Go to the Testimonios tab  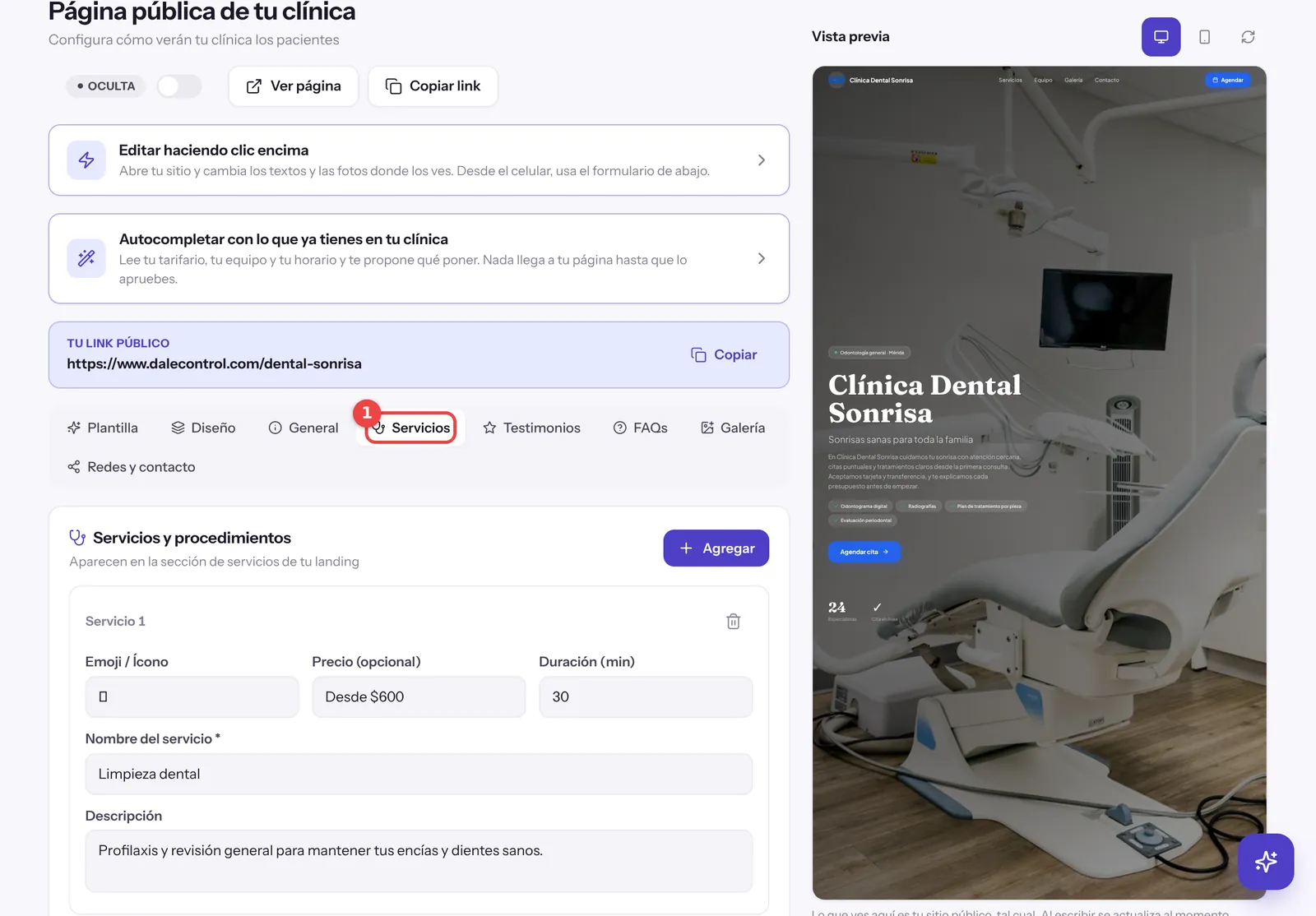pyautogui.click(x=532, y=428)
